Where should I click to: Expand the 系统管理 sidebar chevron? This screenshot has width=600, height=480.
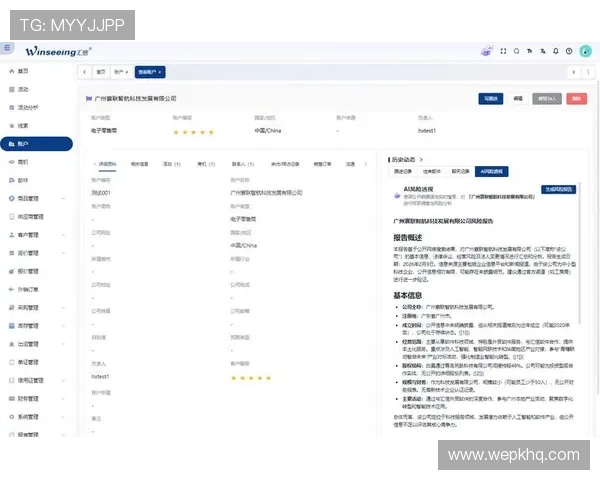pos(63,417)
